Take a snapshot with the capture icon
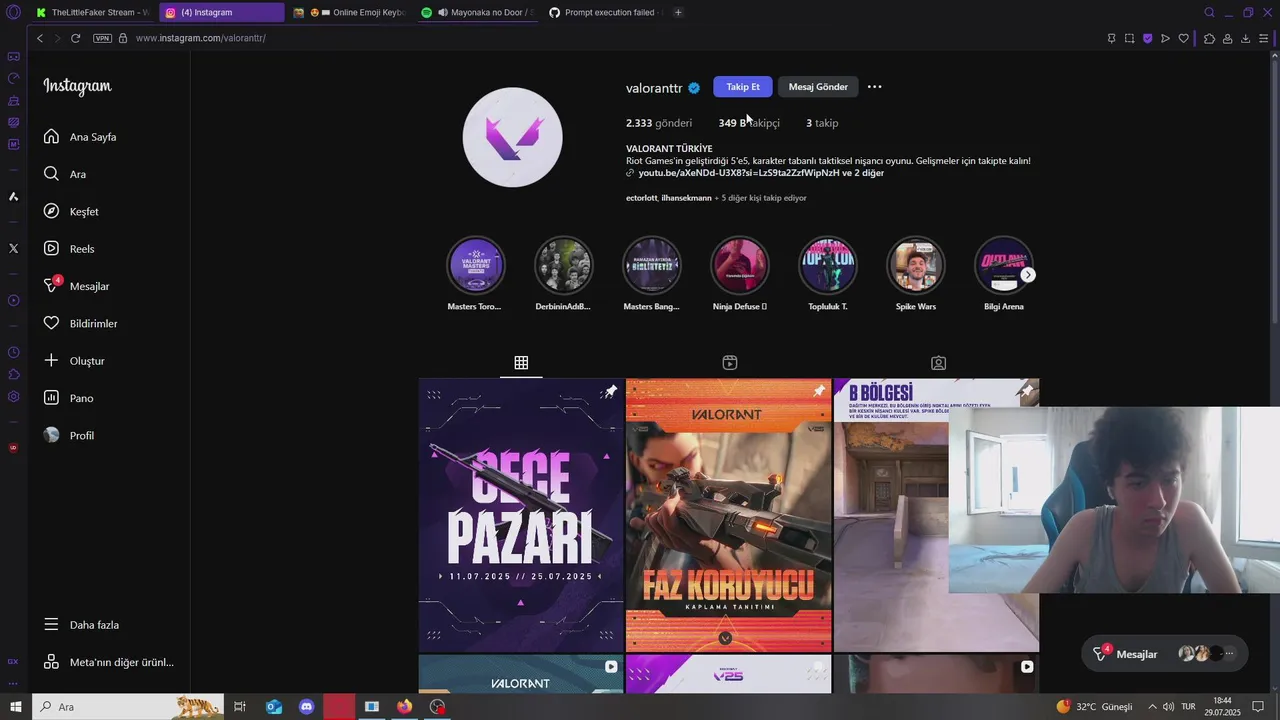This screenshot has width=1280, height=720. pos(1129,38)
